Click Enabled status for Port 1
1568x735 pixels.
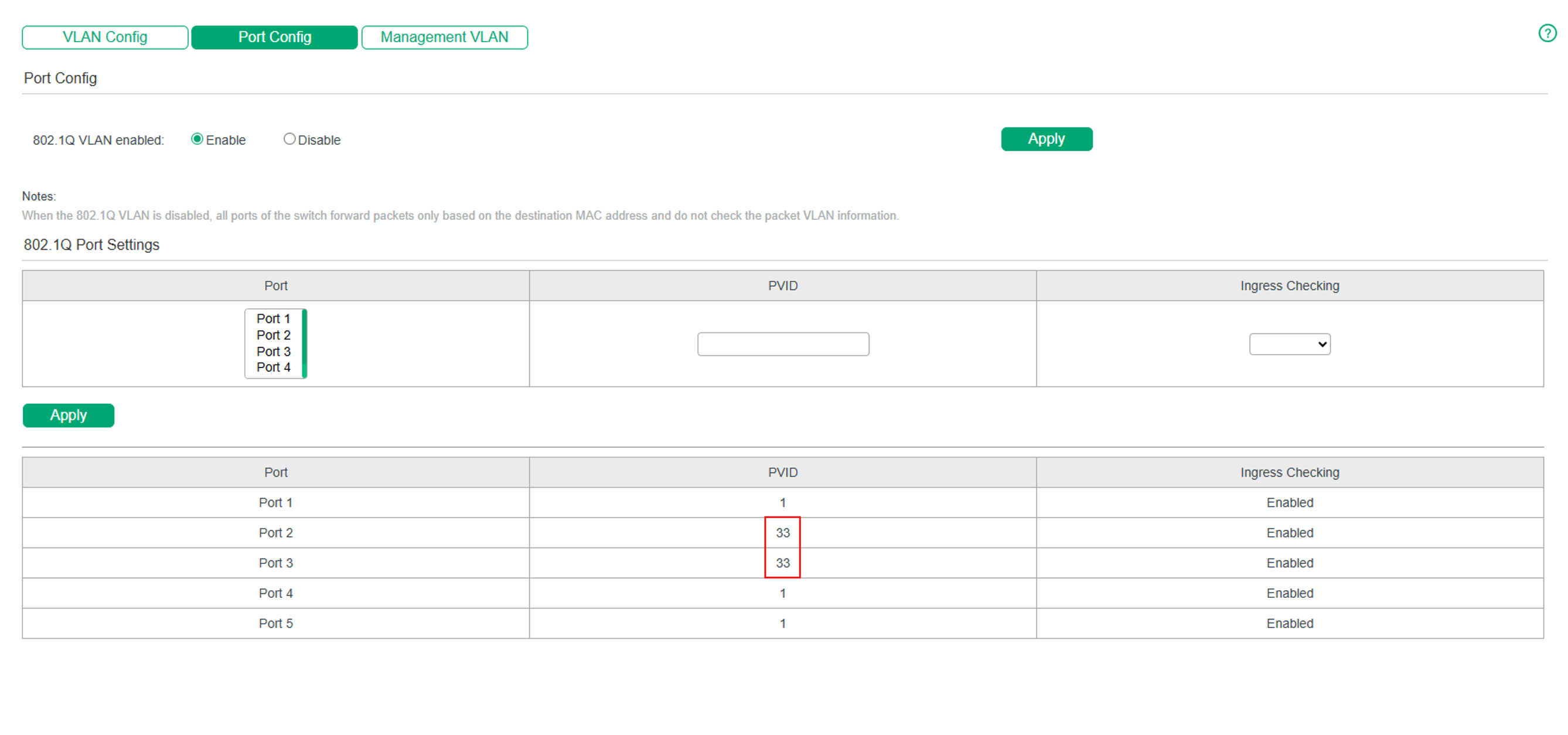pyautogui.click(x=1290, y=502)
